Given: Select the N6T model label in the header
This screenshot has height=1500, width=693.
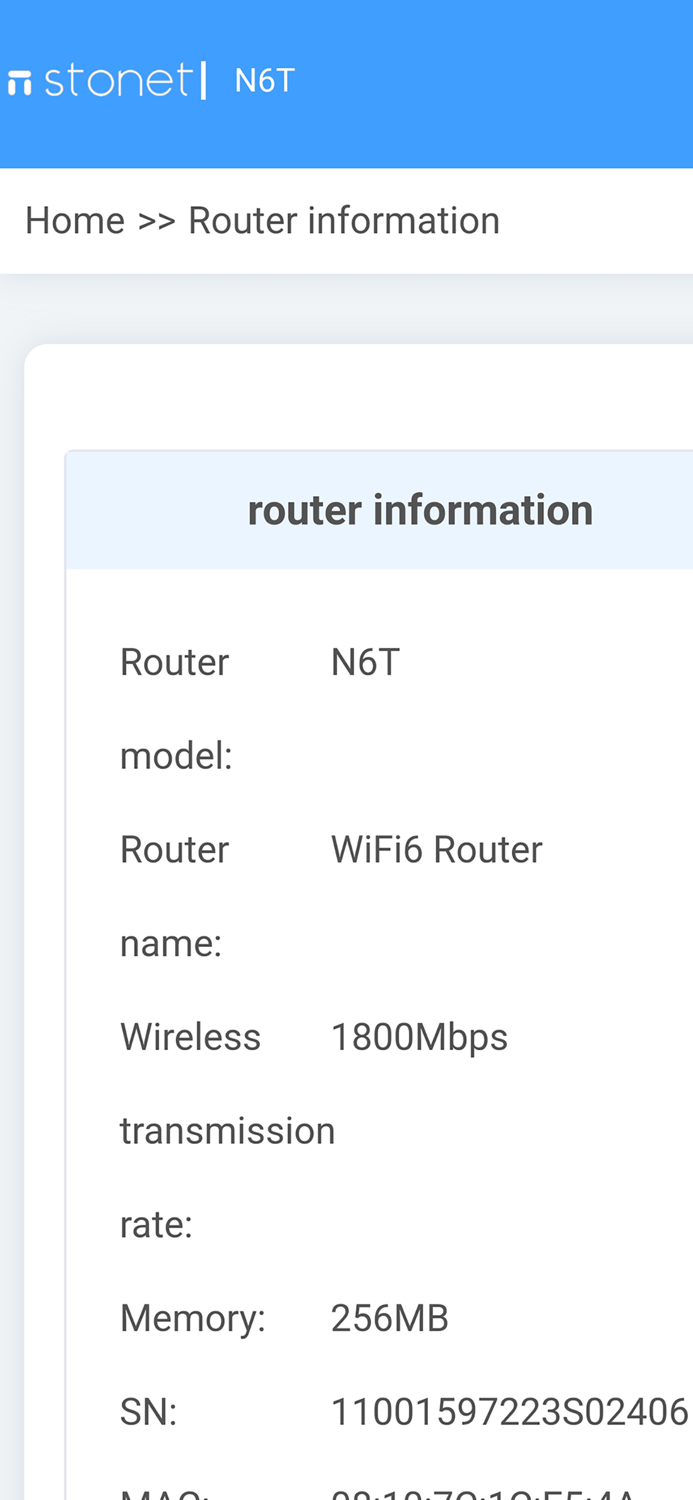Looking at the screenshot, I should click(264, 78).
